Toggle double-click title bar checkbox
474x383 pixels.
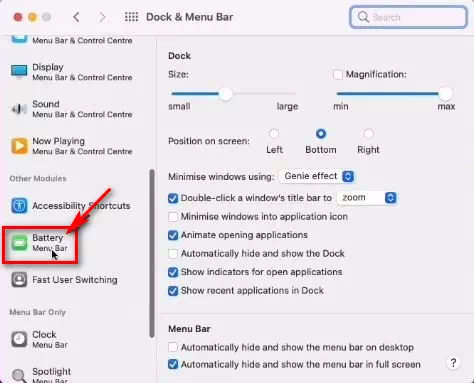(x=173, y=198)
